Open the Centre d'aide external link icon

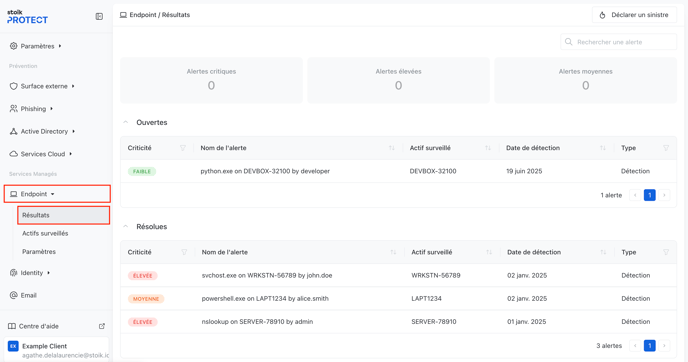coord(102,326)
